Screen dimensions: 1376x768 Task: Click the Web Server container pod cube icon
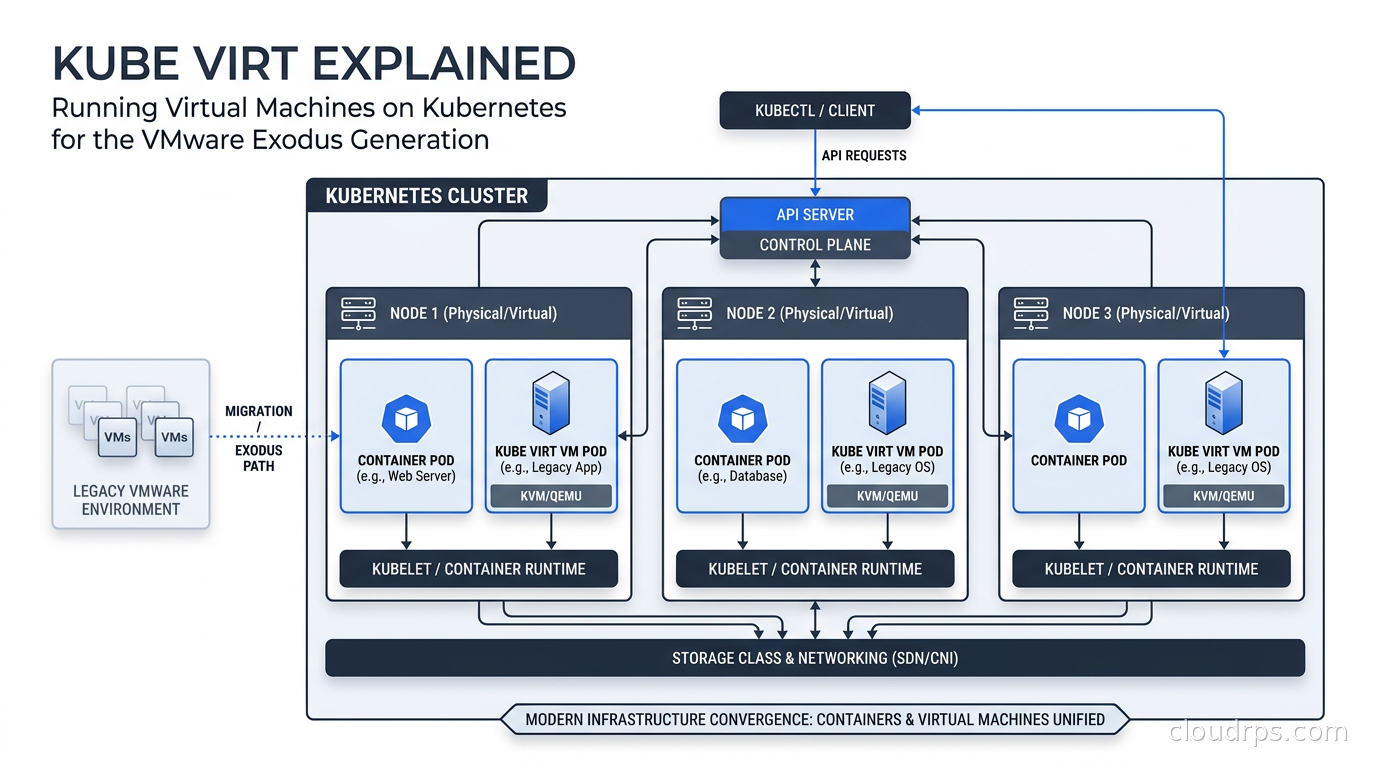[x=406, y=419]
